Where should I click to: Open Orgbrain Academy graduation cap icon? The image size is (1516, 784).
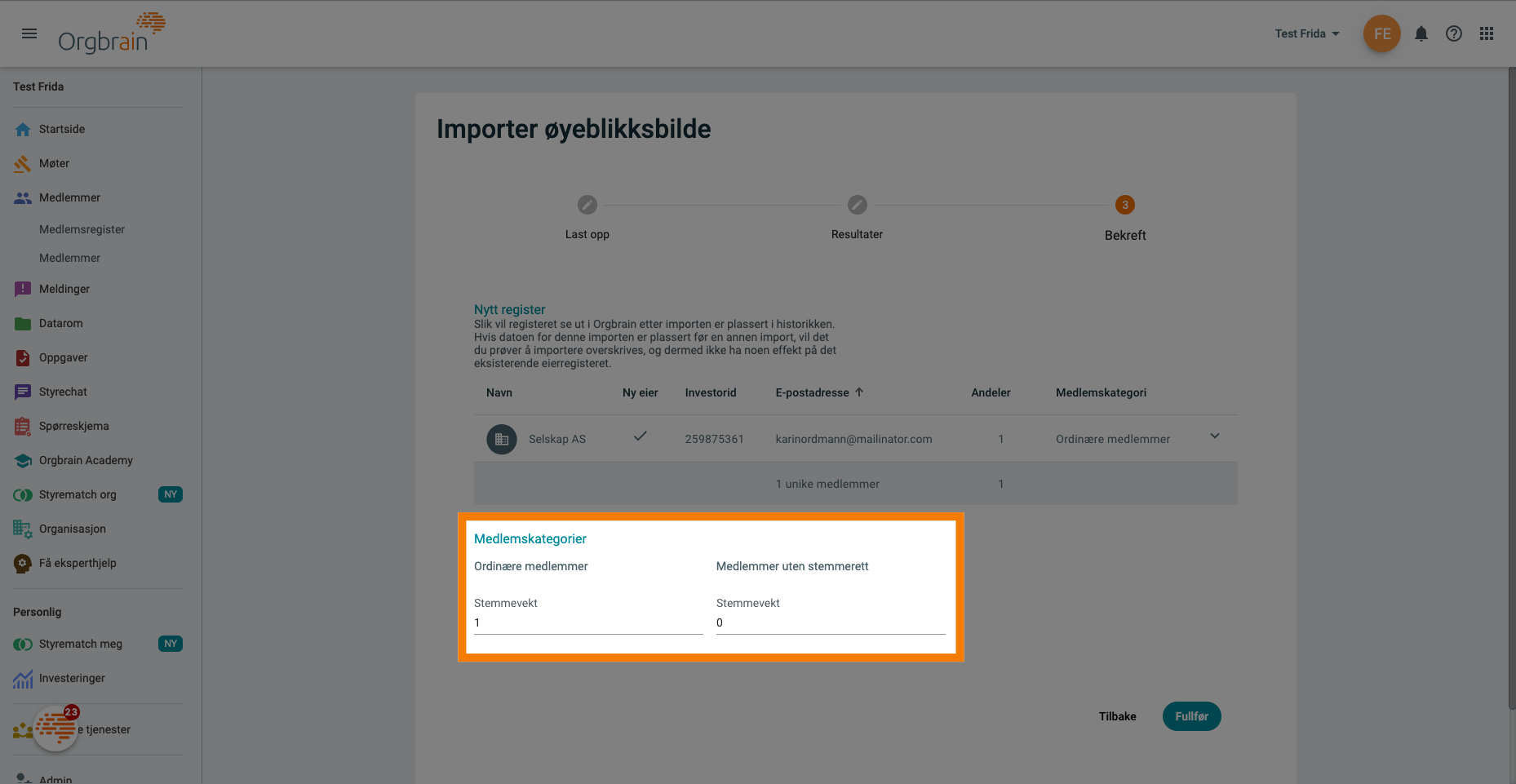(23, 460)
